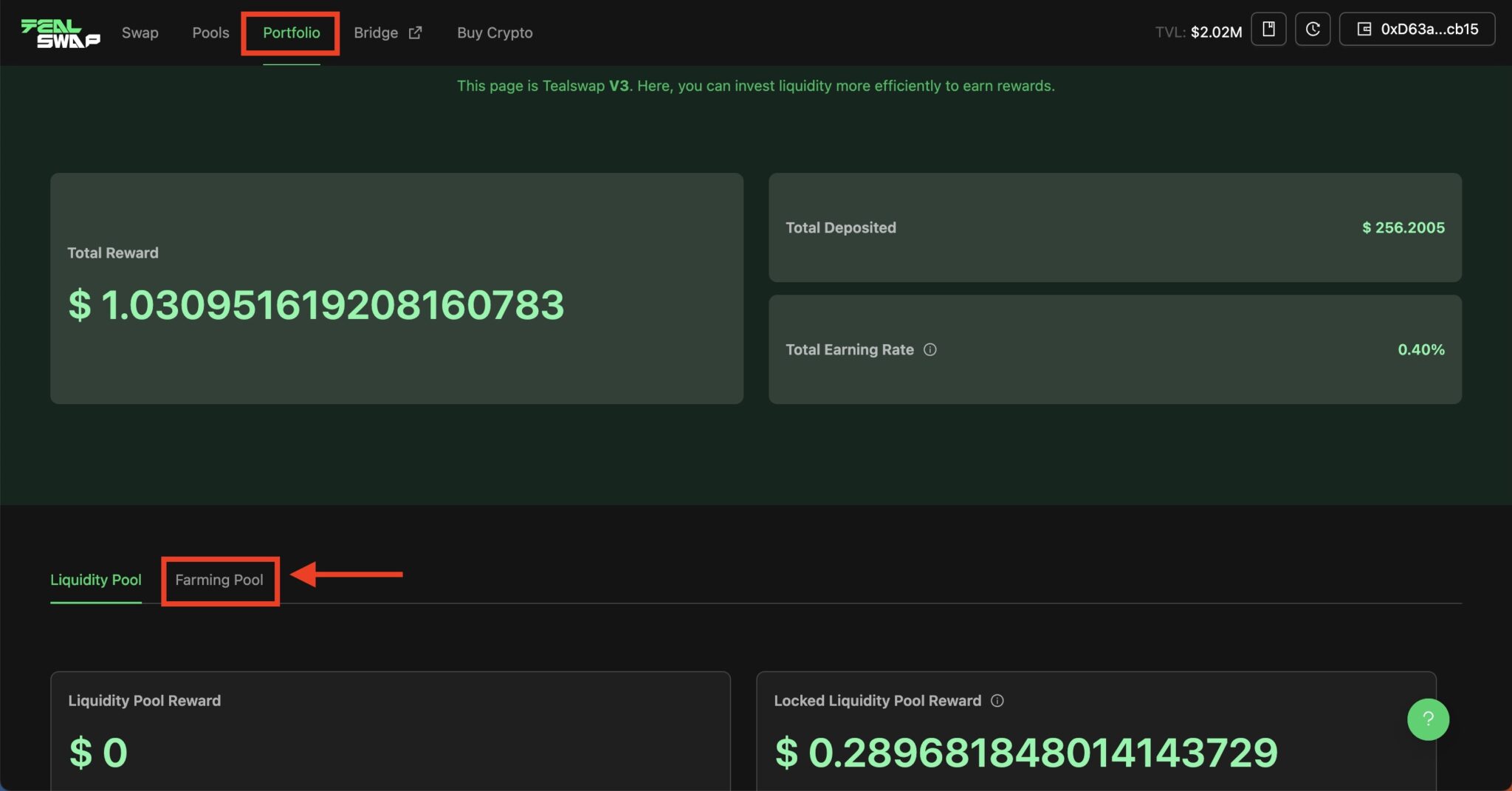Image resolution: width=1512 pixels, height=791 pixels.
Task: Open transaction history via clock icon
Action: pos(1313,29)
